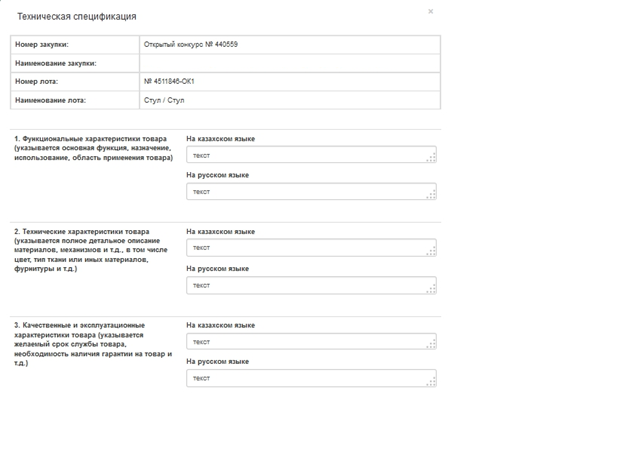Click the empty Наименование закупки value cell
Image resolution: width=623 pixels, height=471 pixels.
(x=289, y=63)
